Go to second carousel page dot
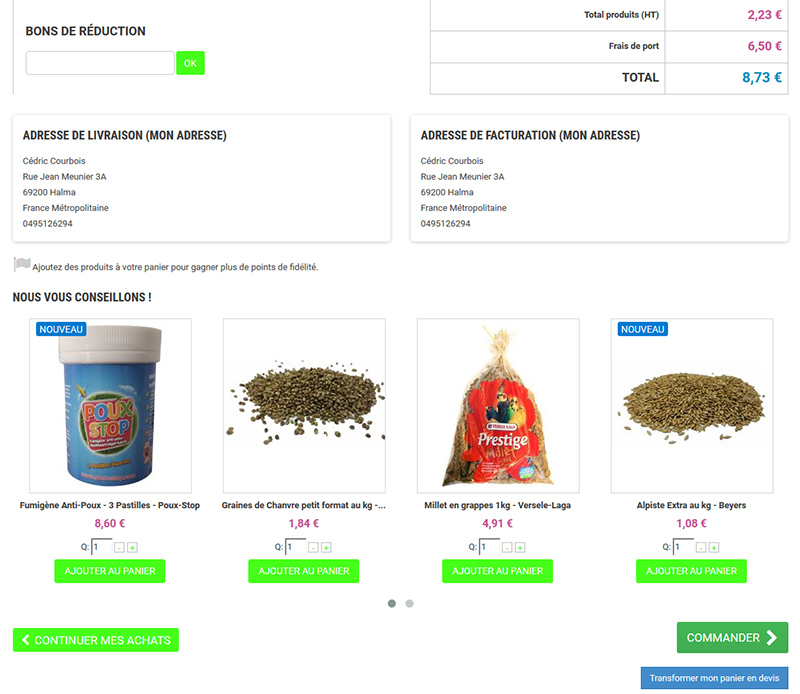 (x=409, y=603)
